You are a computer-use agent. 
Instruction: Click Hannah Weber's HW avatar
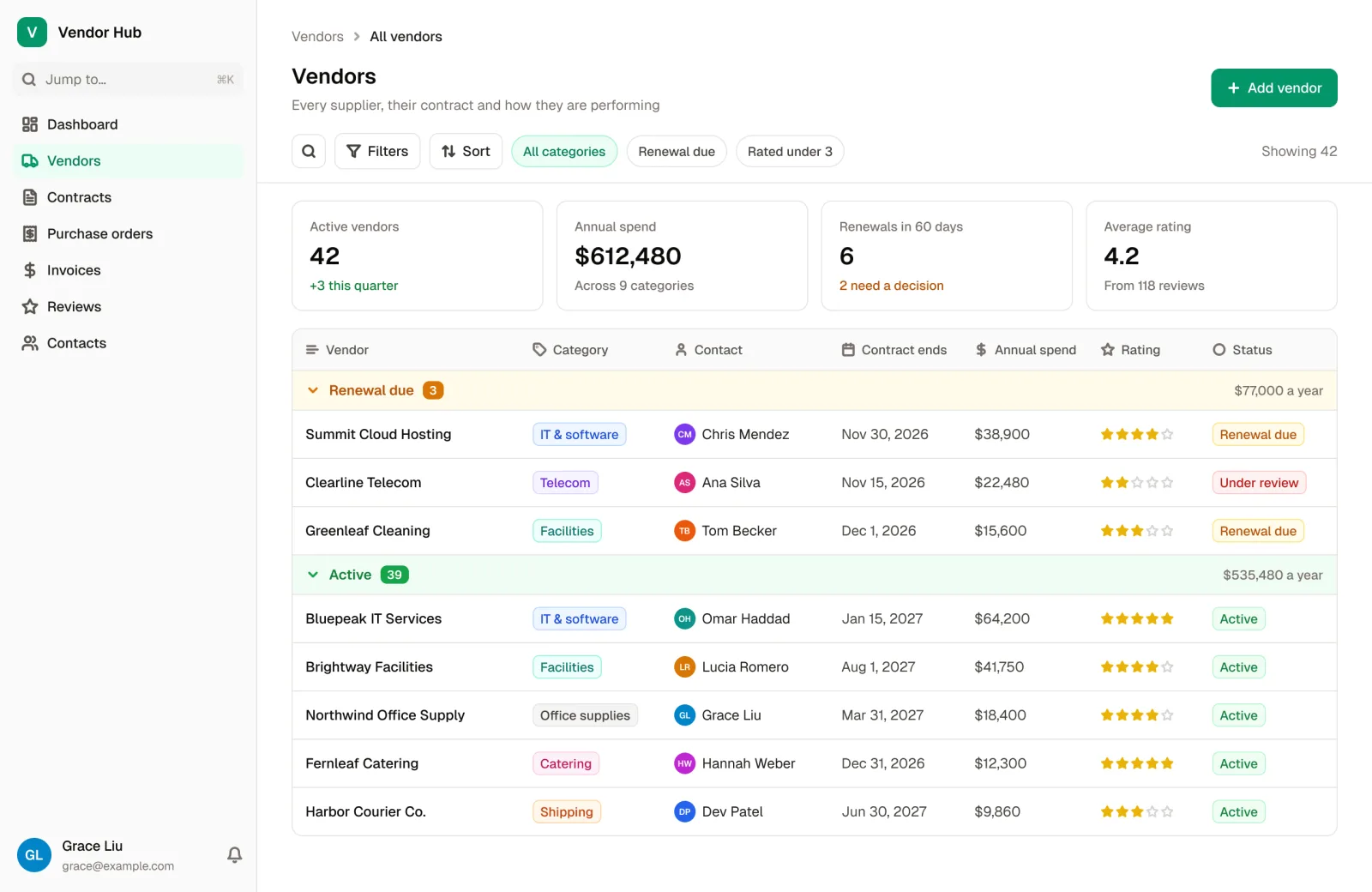coord(684,763)
